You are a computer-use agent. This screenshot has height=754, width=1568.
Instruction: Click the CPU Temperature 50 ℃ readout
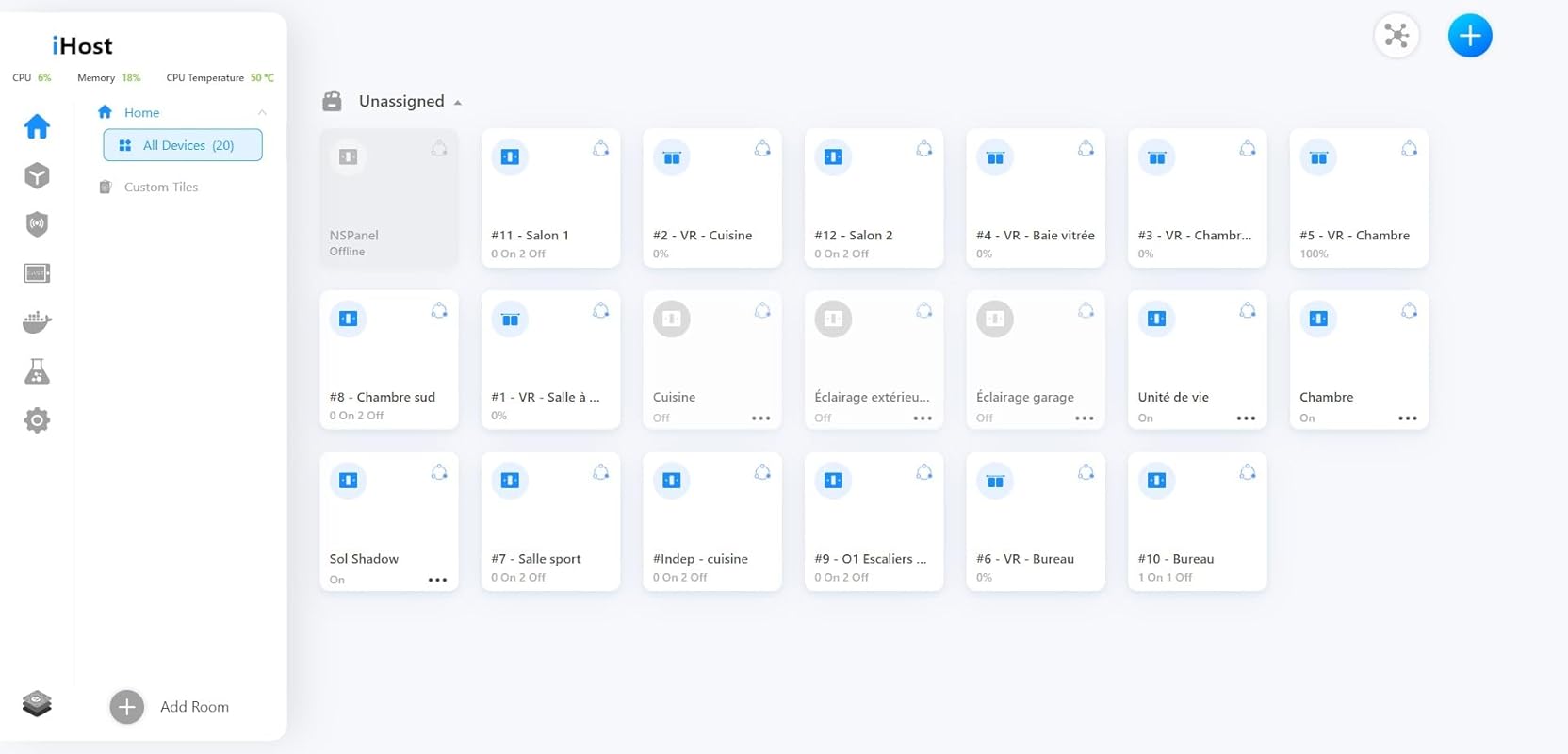(x=220, y=78)
